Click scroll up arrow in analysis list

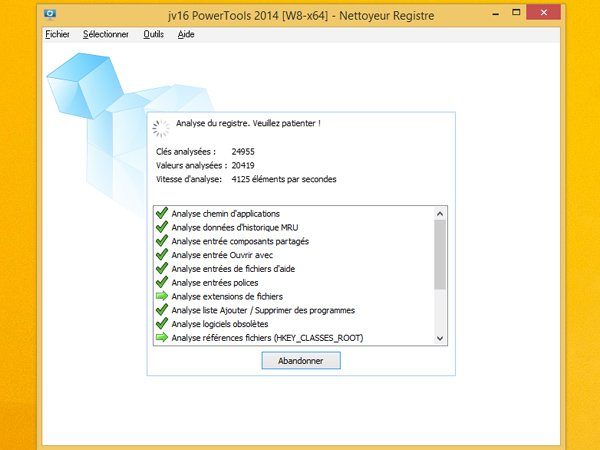[x=440, y=214]
